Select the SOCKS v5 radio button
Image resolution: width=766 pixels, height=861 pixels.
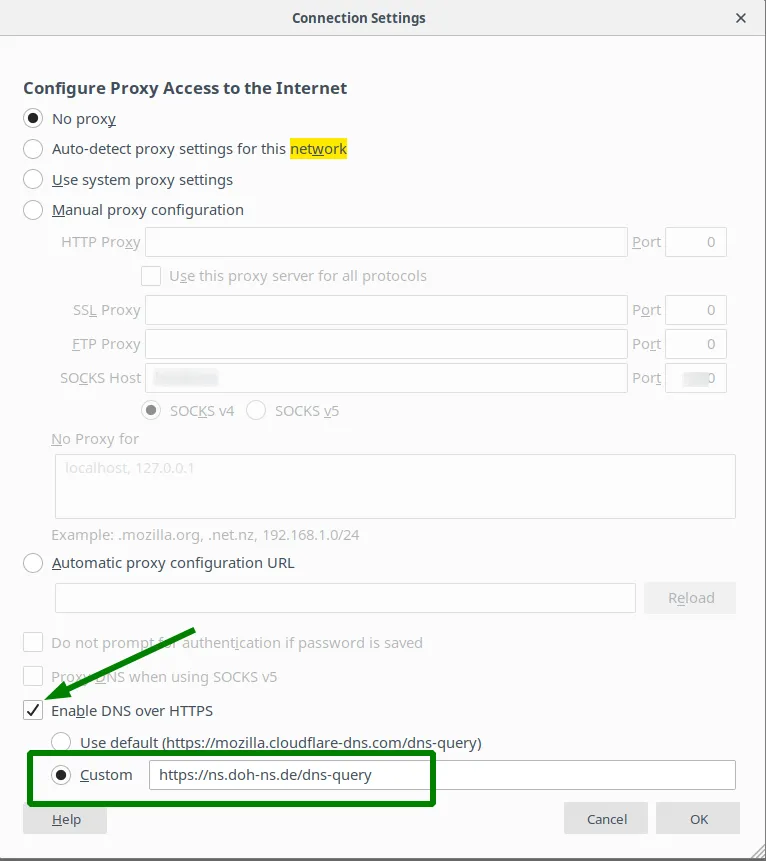pos(256,410)
